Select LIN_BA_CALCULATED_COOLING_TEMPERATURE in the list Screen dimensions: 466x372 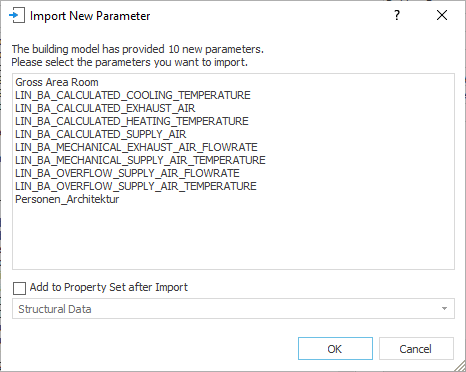(x=133, y=95)
